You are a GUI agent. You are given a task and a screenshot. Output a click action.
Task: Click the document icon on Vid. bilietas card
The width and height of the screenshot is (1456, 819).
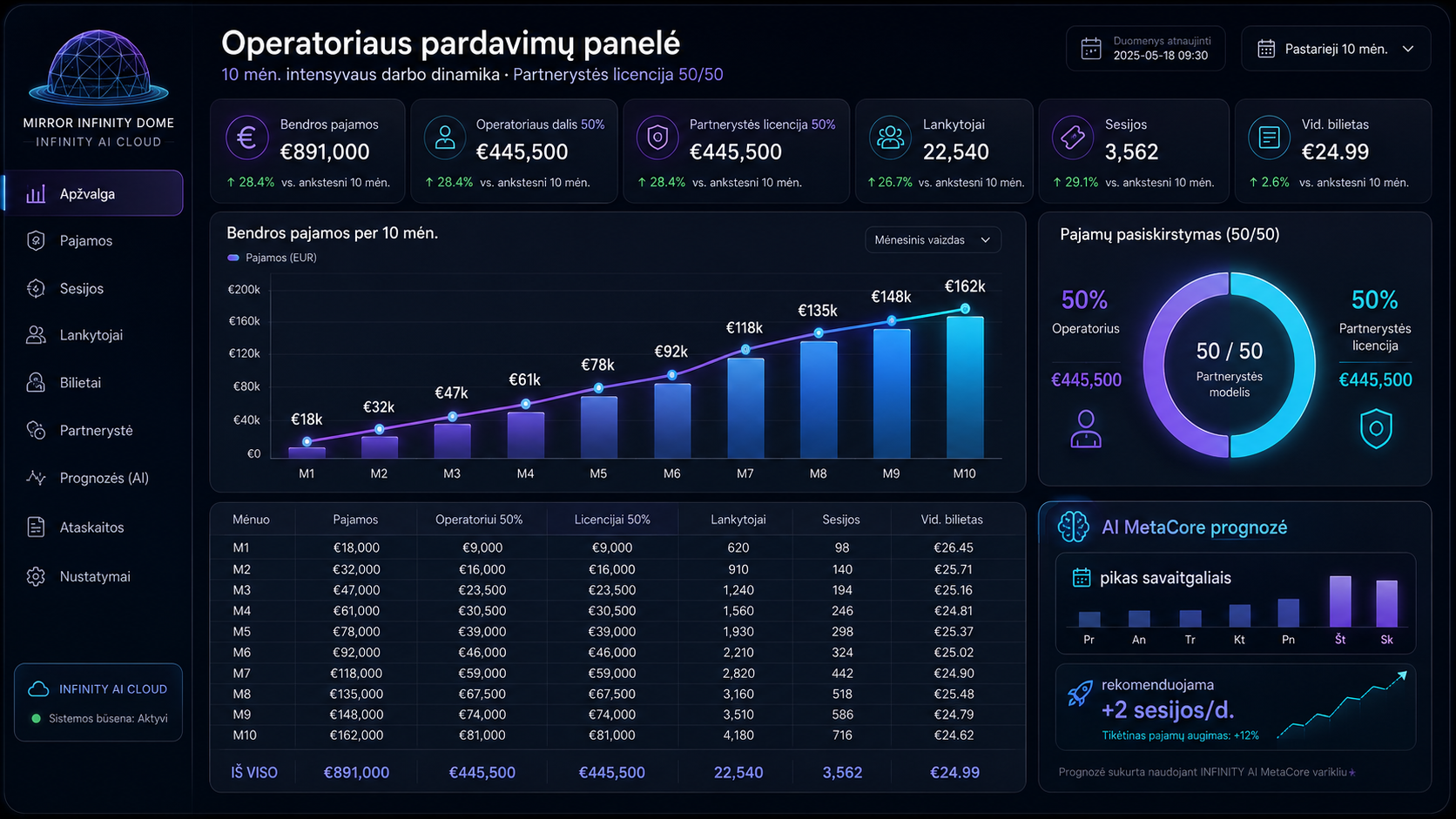coord(1269,138)
